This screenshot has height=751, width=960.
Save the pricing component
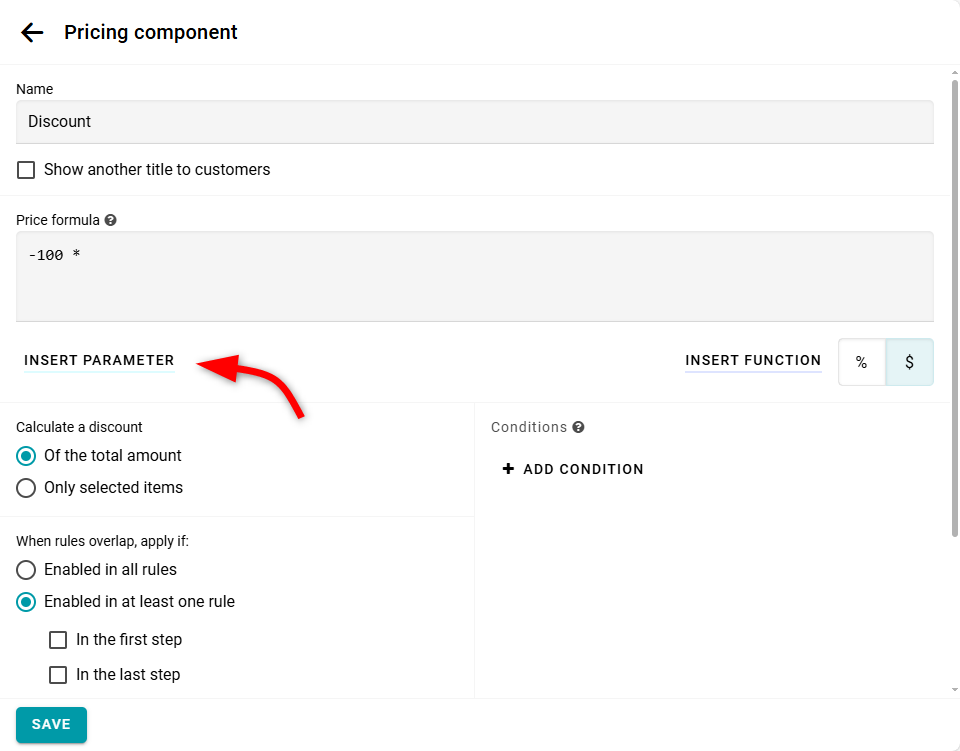click(51, 725)
